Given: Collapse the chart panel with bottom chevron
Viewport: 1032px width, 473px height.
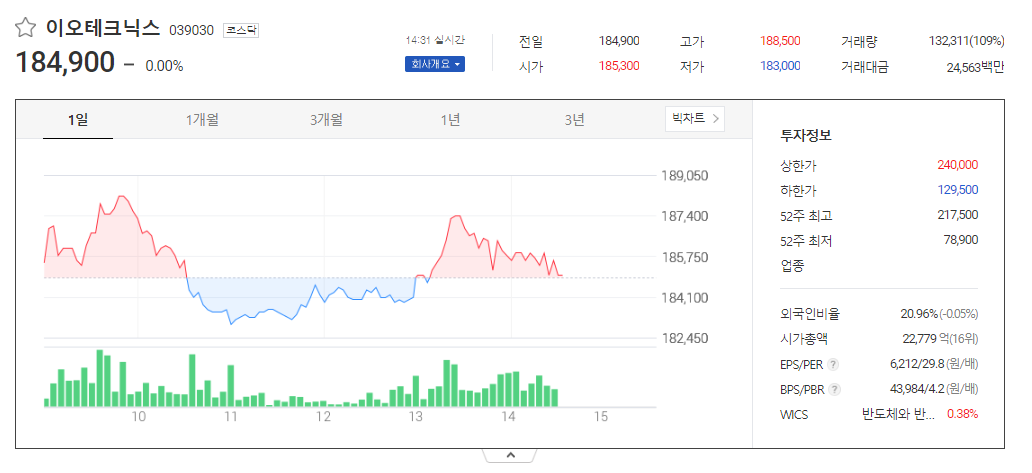Looking at the screenshot, I should coord(510,455).
